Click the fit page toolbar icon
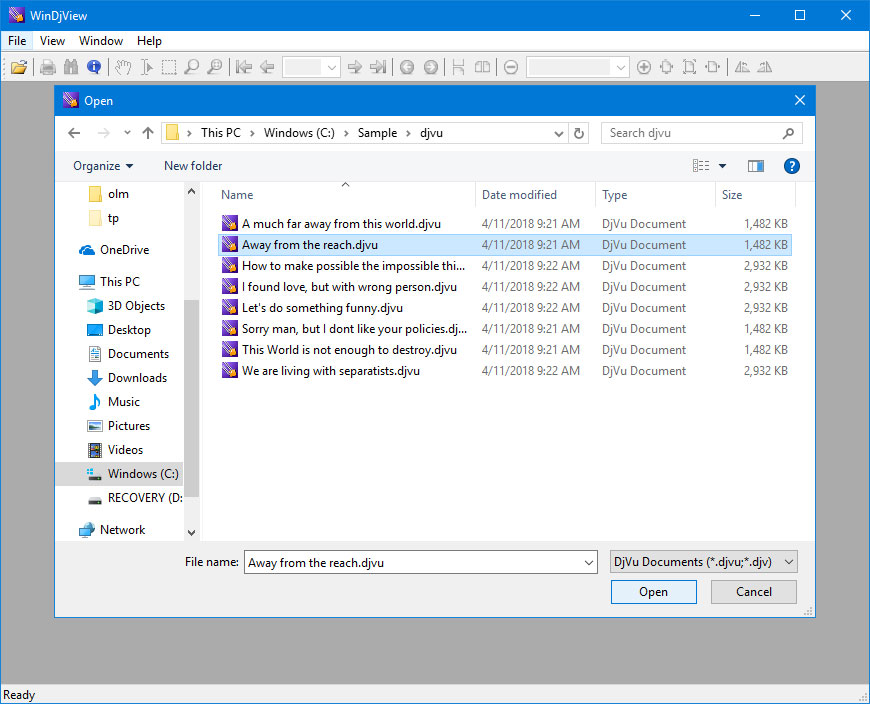 [x=689, y=68]
